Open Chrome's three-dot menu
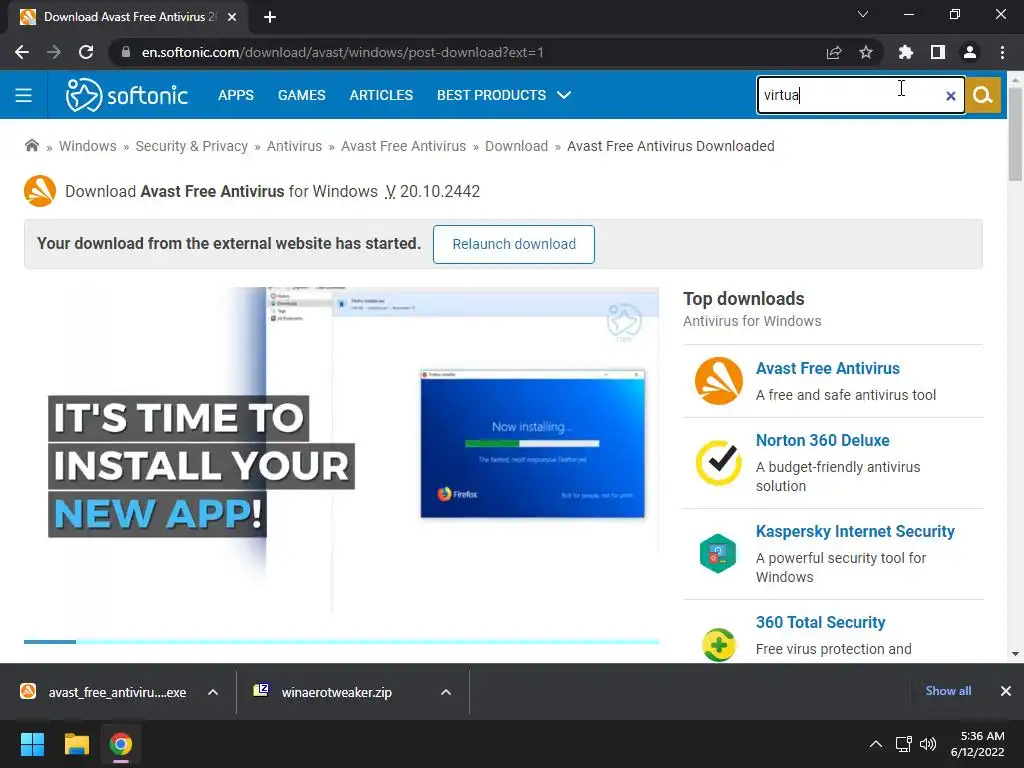Viewport: 1024px width, 768px height. [x=1002, y=52]
